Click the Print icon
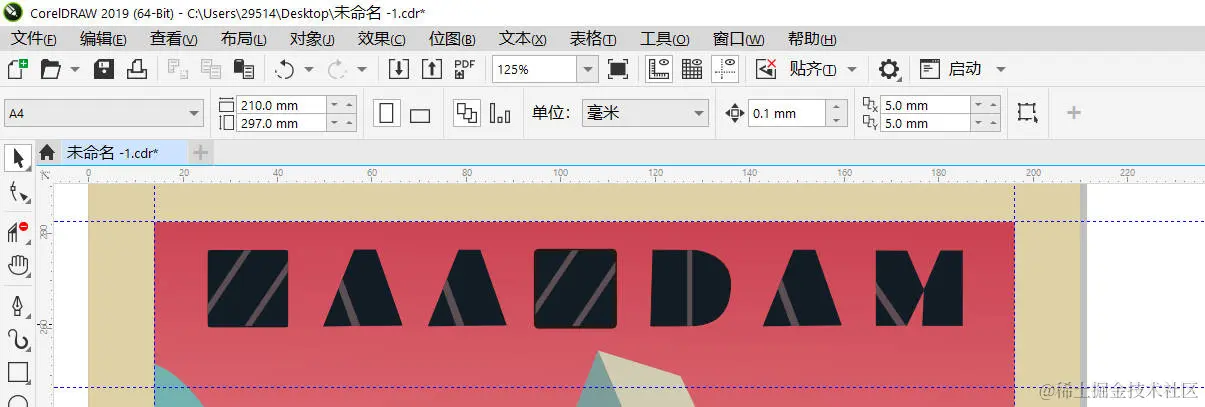The image size is (1205, 407). 137,69
